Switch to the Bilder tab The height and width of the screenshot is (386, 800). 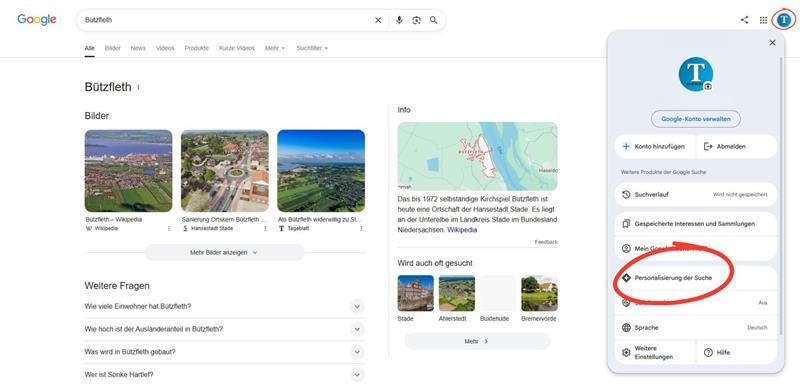pos(113,48)
